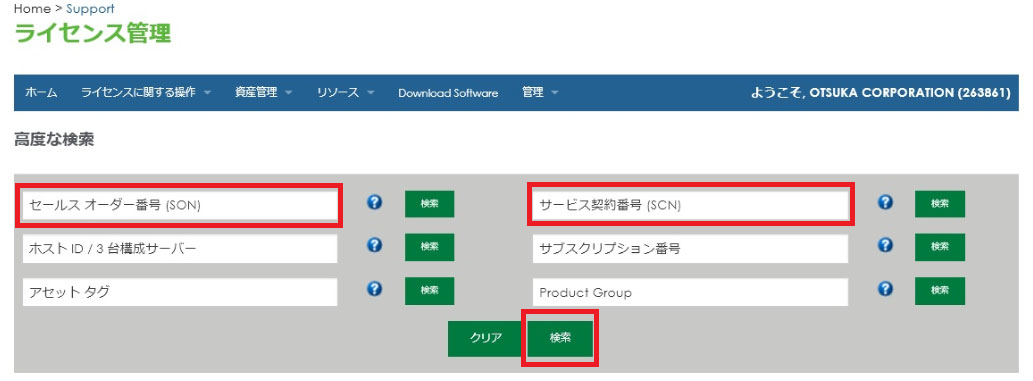Focus the Product Group input field

coord(690,292)
